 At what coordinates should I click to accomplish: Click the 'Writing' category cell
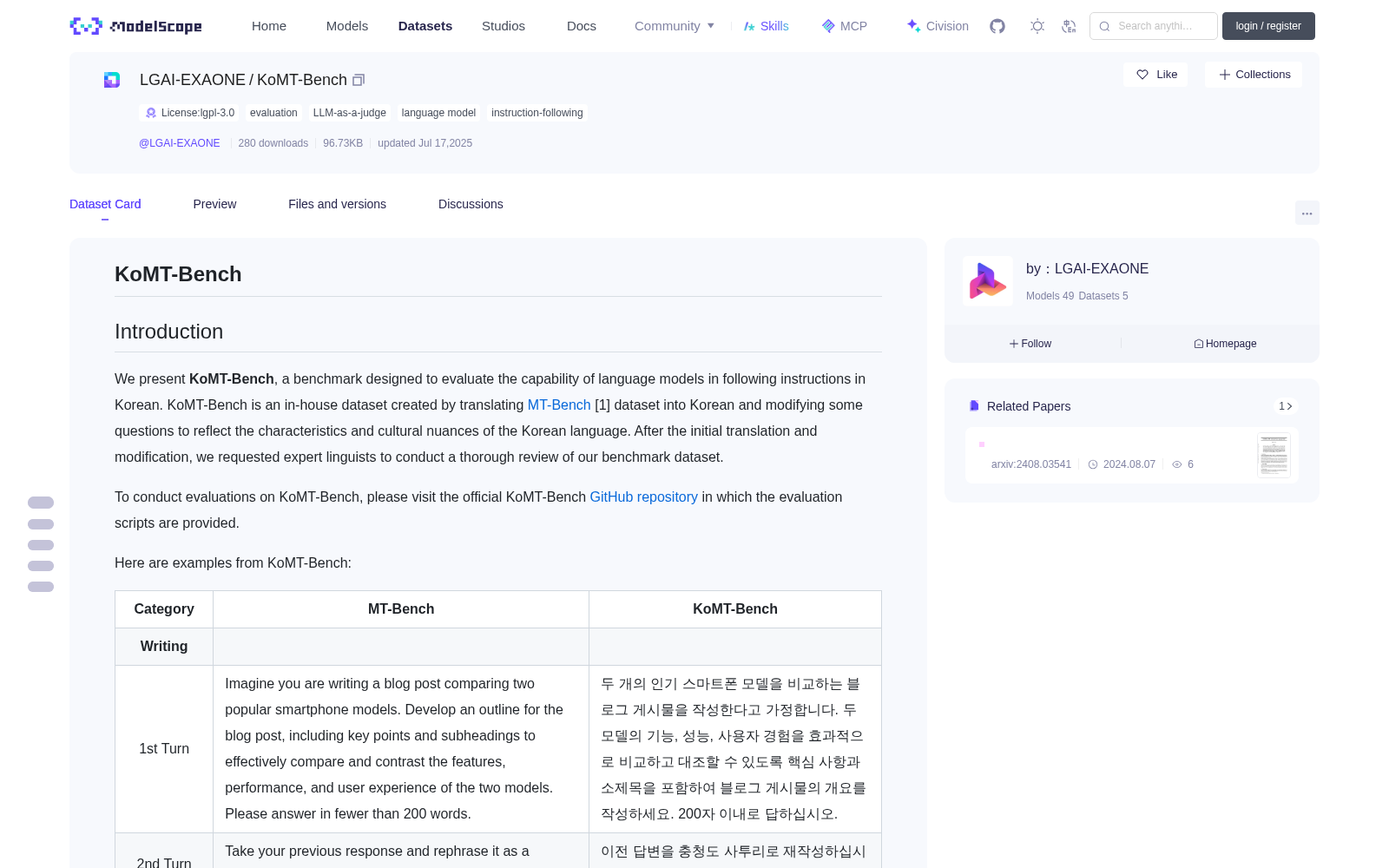coord(164,647)
